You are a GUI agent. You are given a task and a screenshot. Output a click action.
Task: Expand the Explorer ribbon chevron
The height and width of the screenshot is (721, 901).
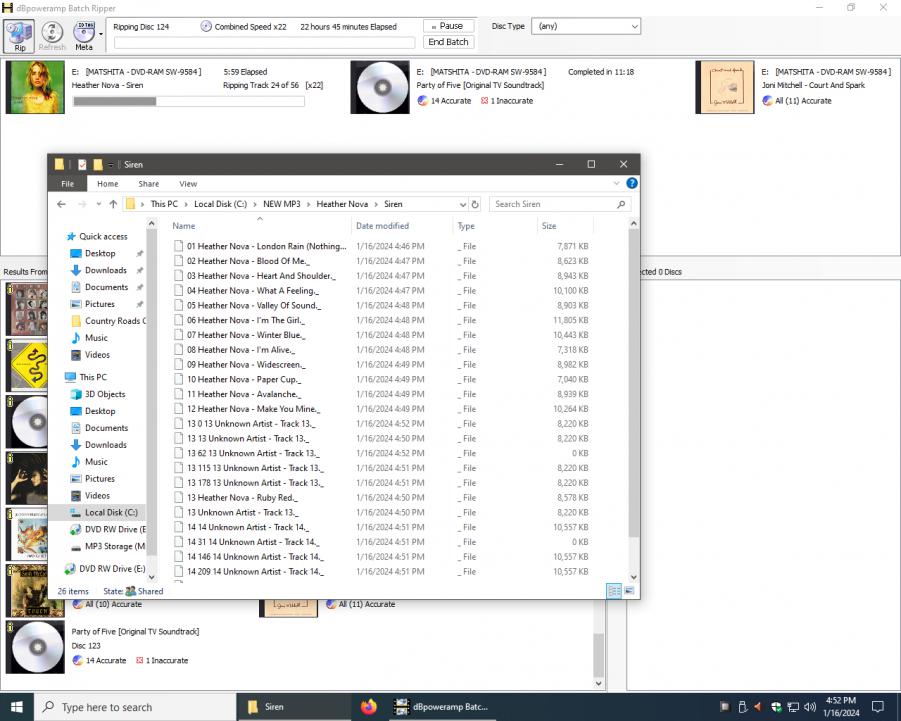(616, 184)
